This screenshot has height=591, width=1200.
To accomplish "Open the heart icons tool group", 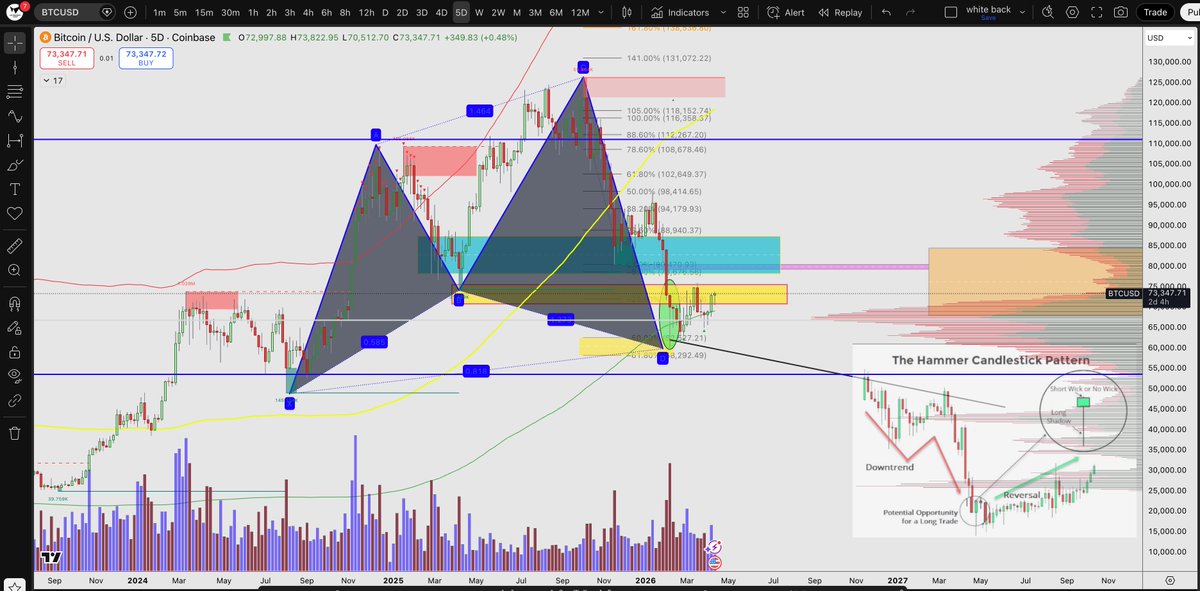I will pos(15,213).
